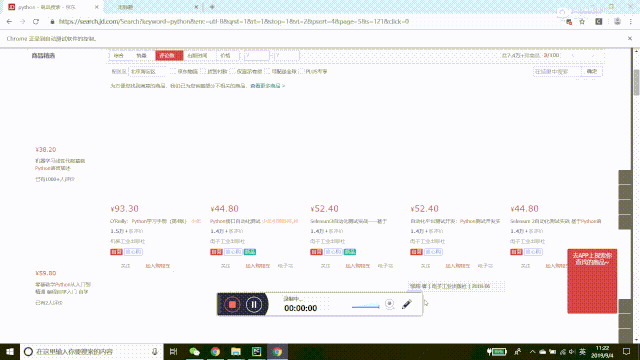
Task: Click the page vertical scrollbar thumb
Action: [636, 83]
